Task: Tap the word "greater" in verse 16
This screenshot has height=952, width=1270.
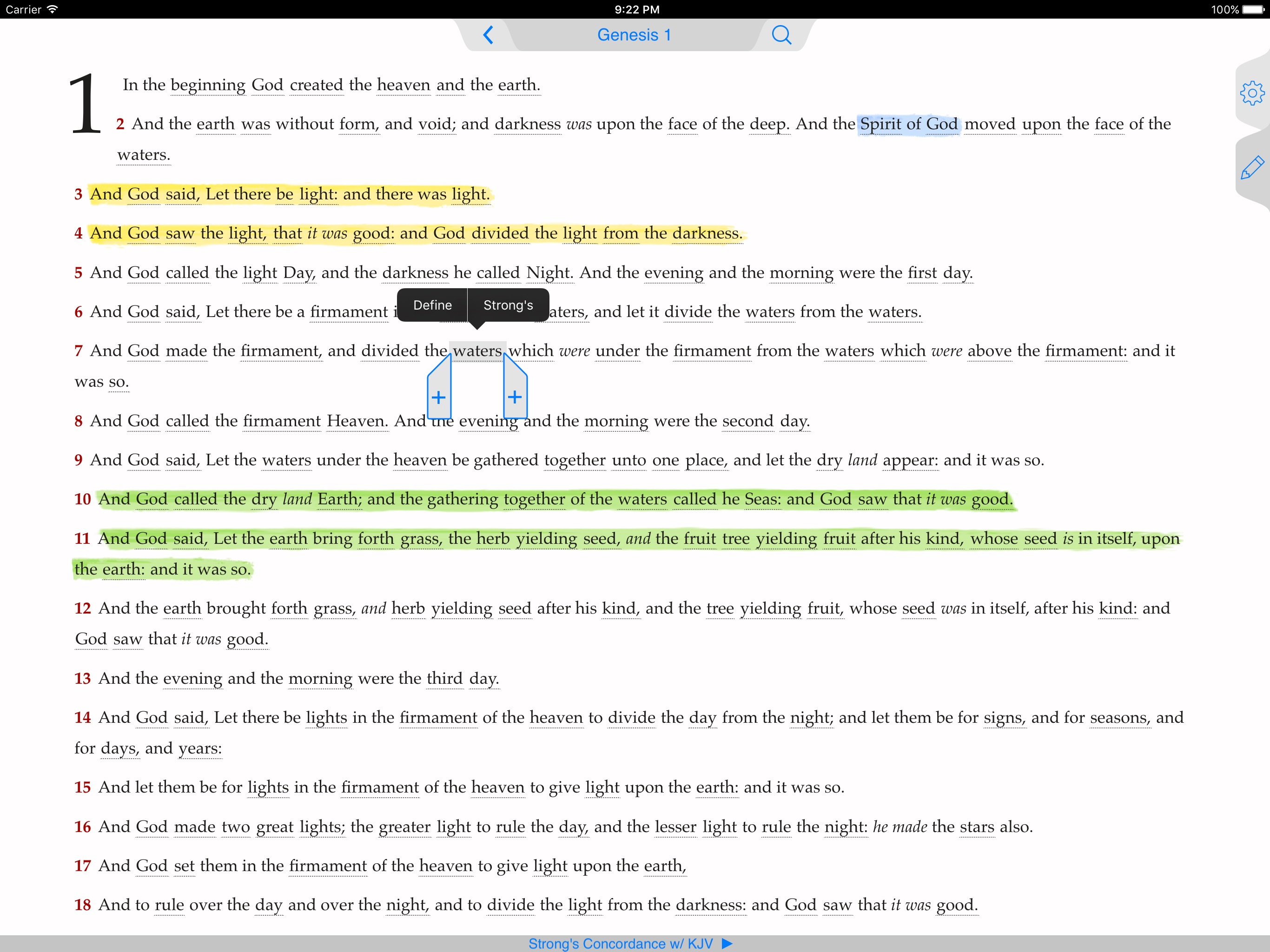Action: click(x=405, y=827)
